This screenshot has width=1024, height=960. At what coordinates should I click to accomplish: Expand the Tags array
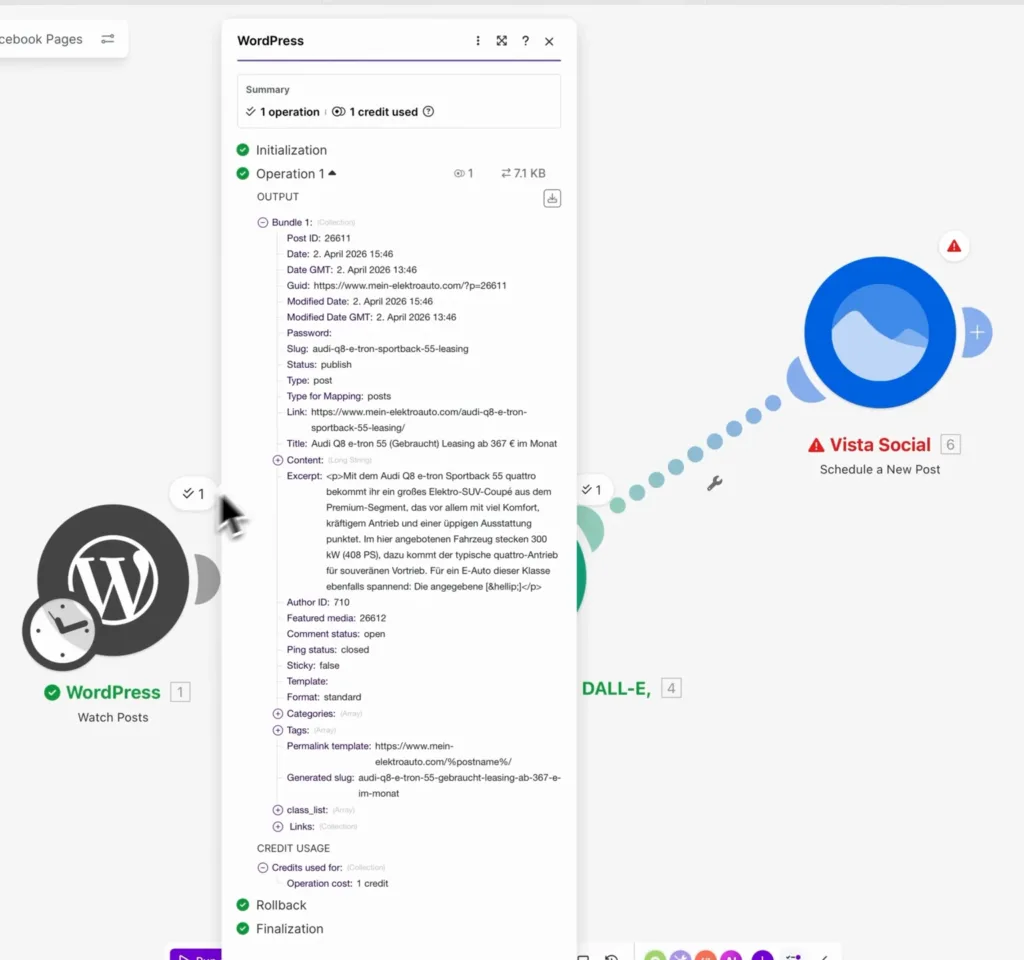tap(278, 730)
